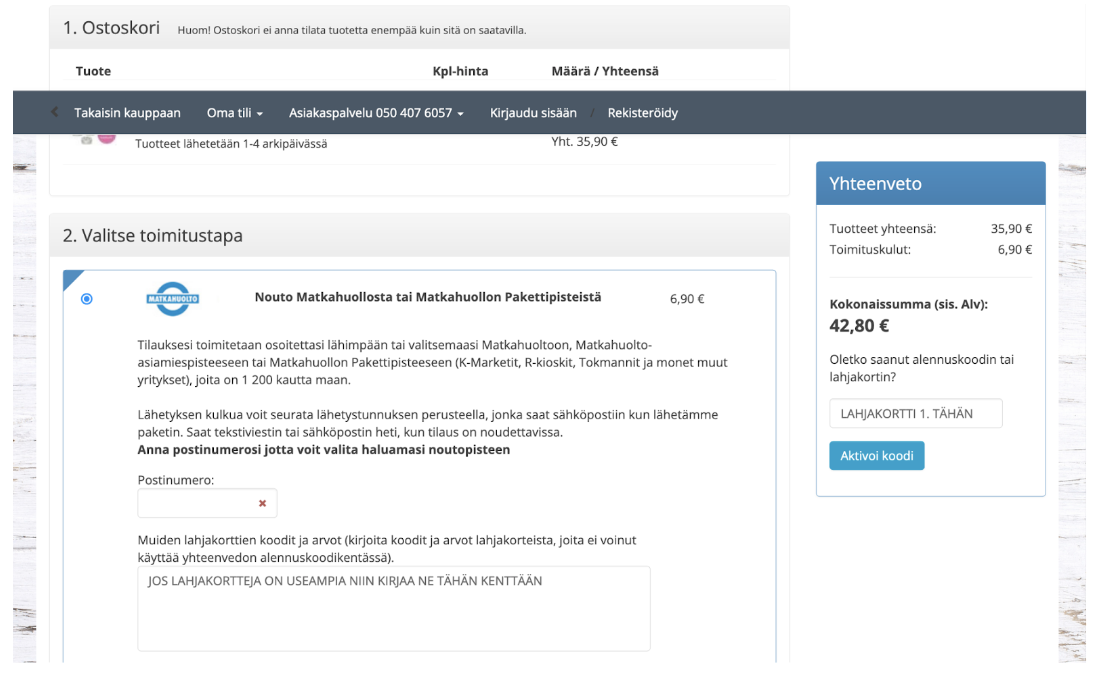This screenshot has height=686, width=1102.
Task: Expand the Oma tili dropdown
Action: coord(234,113)
